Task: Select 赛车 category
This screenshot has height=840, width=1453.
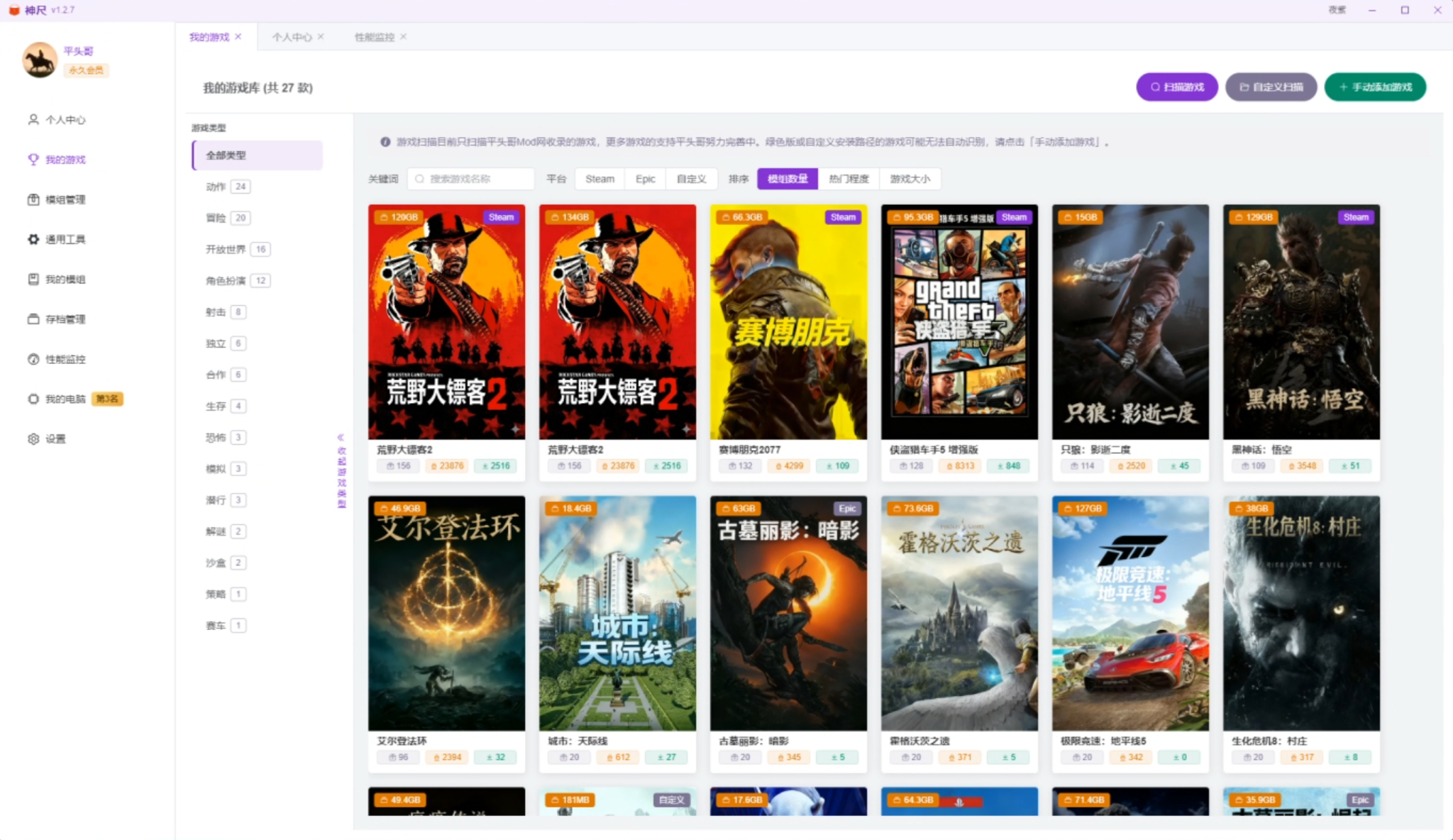Action: 226,626
